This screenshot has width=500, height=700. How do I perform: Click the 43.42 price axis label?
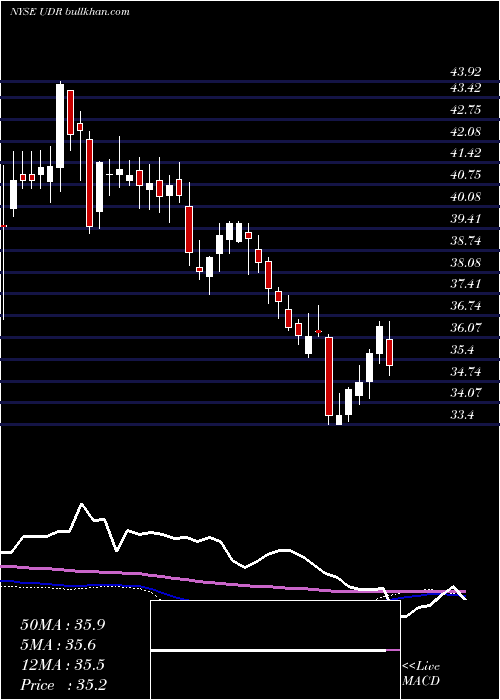tap(465, 88)
